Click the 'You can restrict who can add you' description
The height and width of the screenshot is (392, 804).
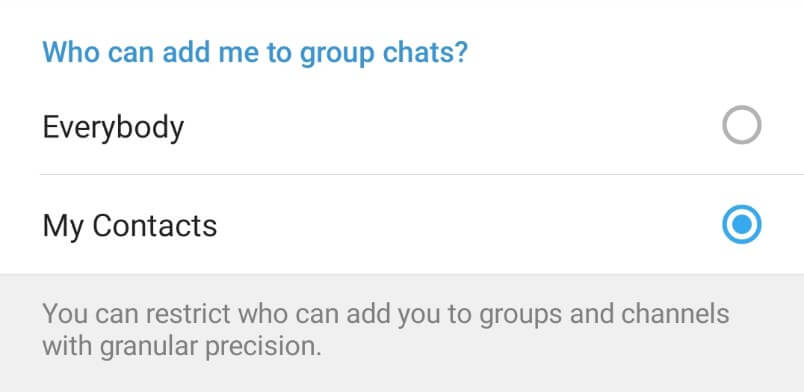386,330
